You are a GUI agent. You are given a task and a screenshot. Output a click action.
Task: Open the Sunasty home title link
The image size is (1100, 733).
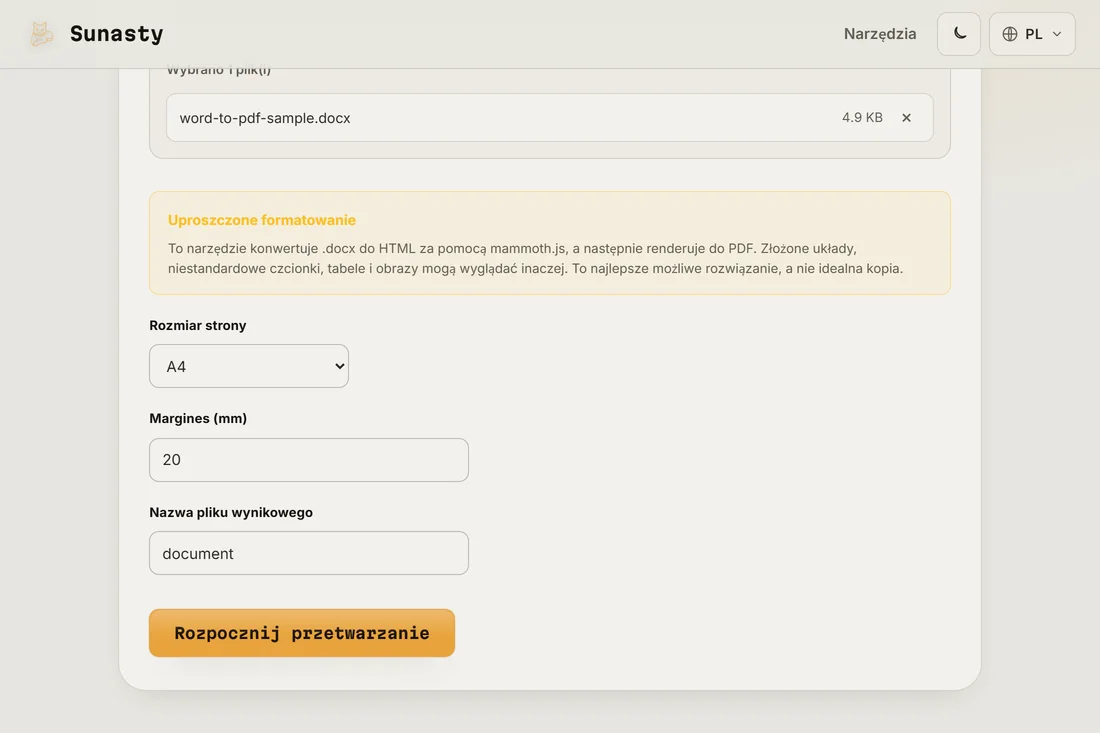[116, 34]
